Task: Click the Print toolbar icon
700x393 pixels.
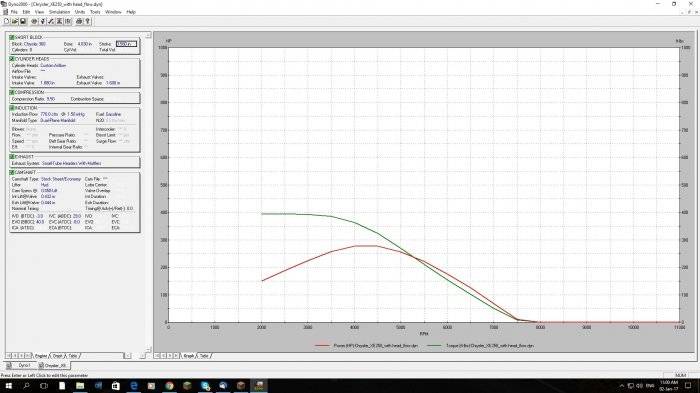Action: click(x=79, y=21)
